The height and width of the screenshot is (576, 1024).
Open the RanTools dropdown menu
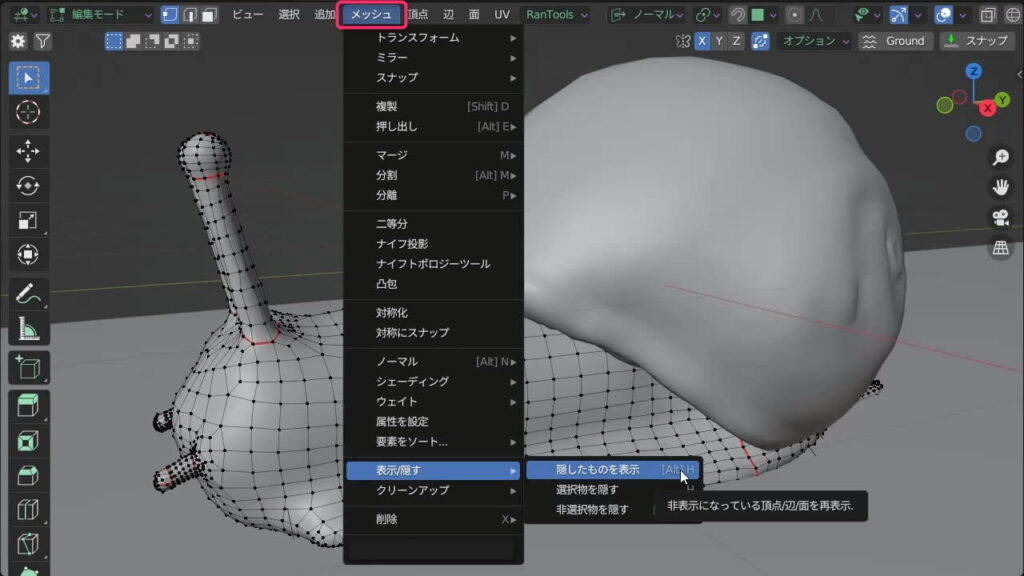[556, 14]
